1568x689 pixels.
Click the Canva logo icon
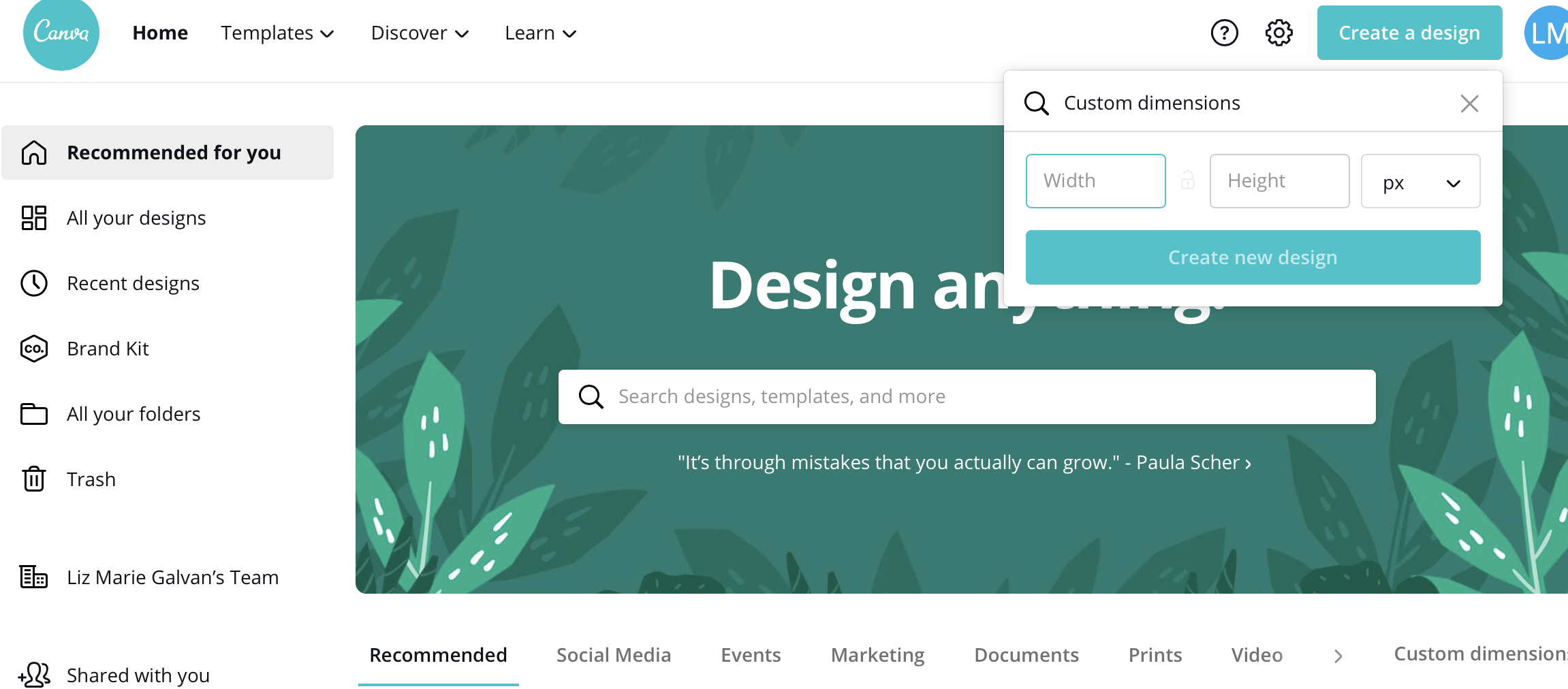coord(61,33)
